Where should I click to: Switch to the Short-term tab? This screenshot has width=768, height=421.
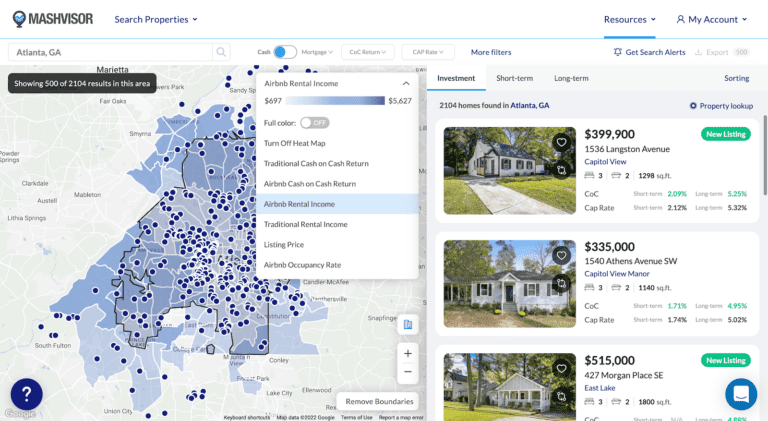click(514, 78)
